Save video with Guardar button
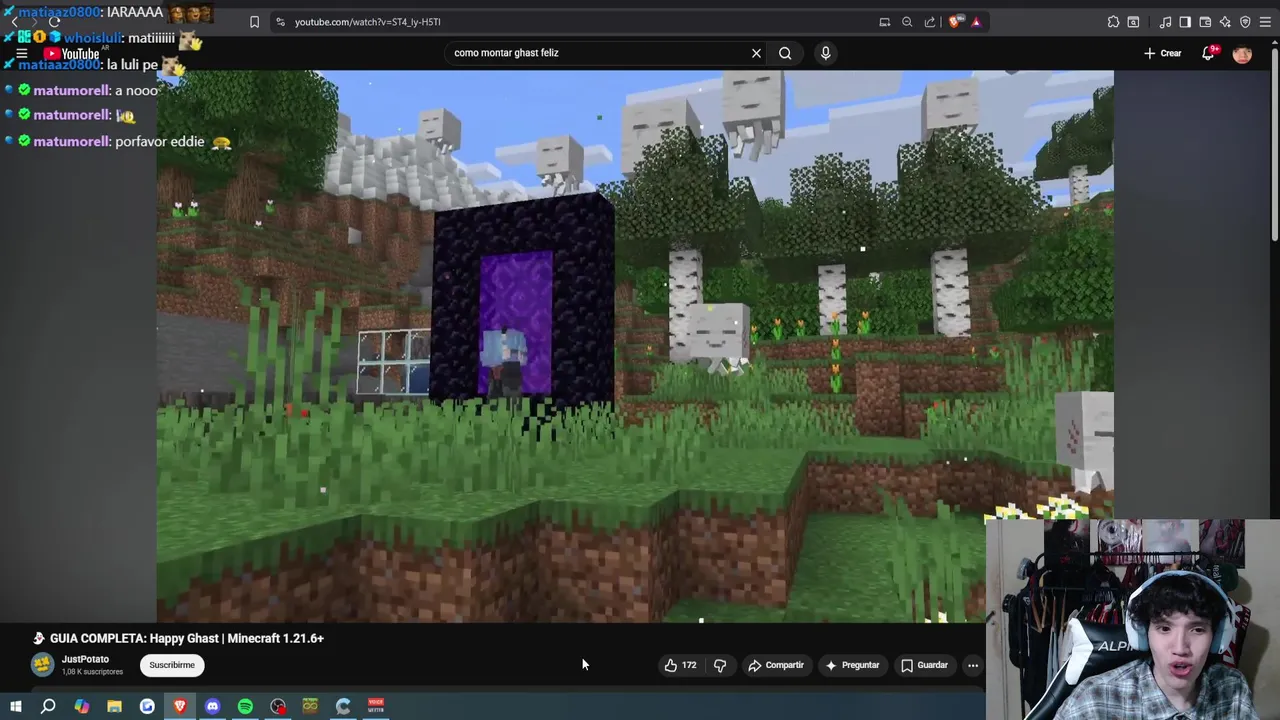The image size is (1280, 720). (924, 665)
